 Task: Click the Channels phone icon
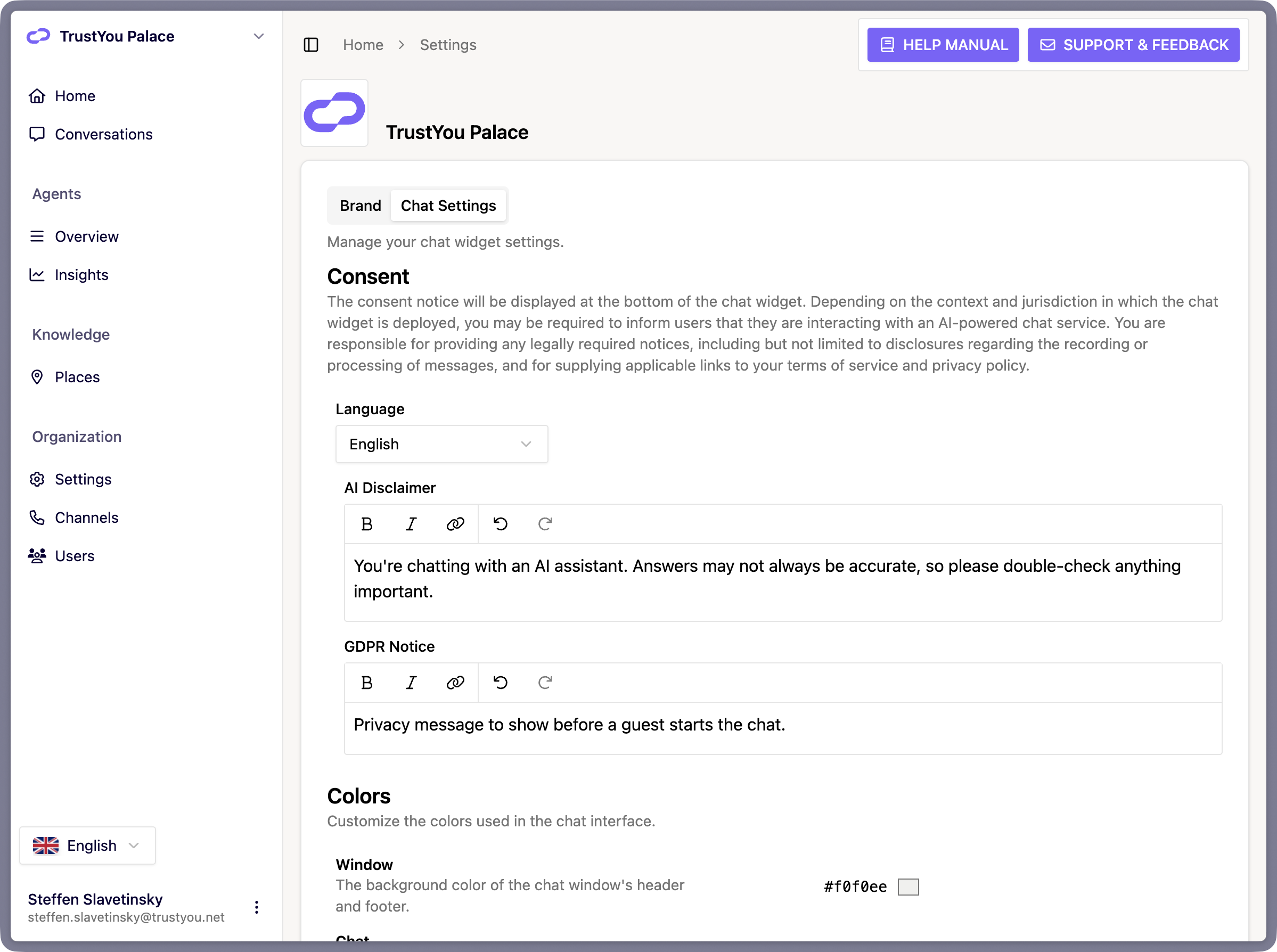coord(37,518)
